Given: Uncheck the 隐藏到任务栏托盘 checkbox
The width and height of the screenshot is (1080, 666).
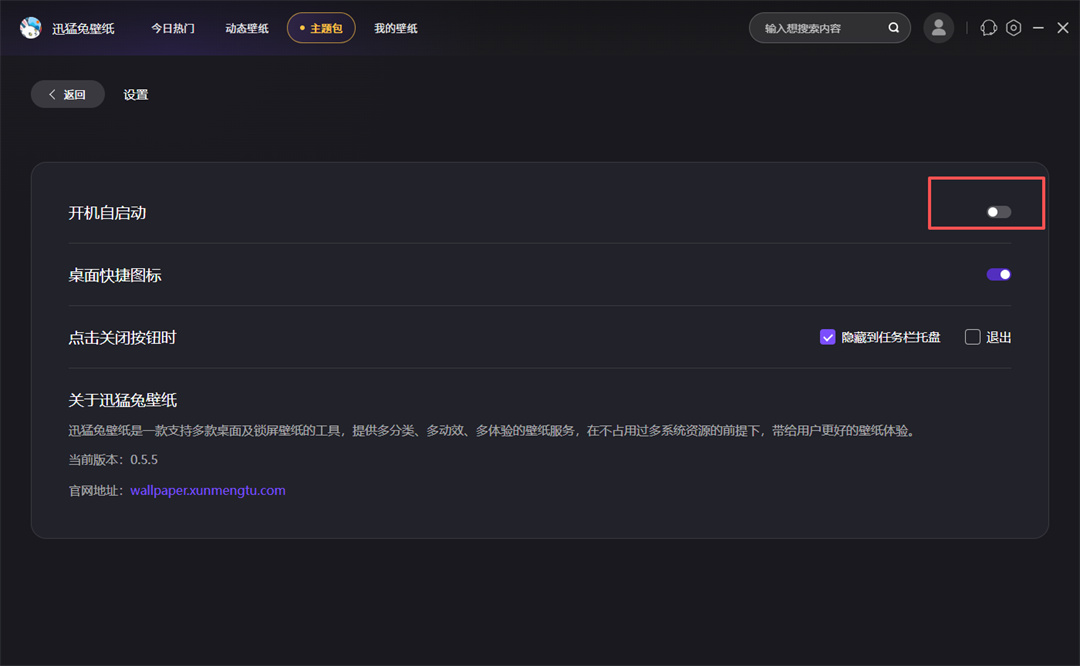Looking at the screenshot, I should click(x=827, y=337).
